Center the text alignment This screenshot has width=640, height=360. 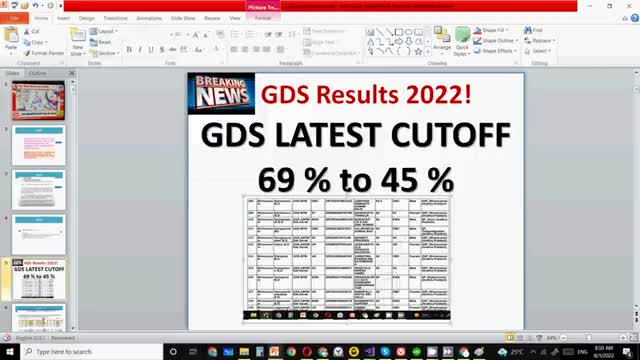[245, 49]
